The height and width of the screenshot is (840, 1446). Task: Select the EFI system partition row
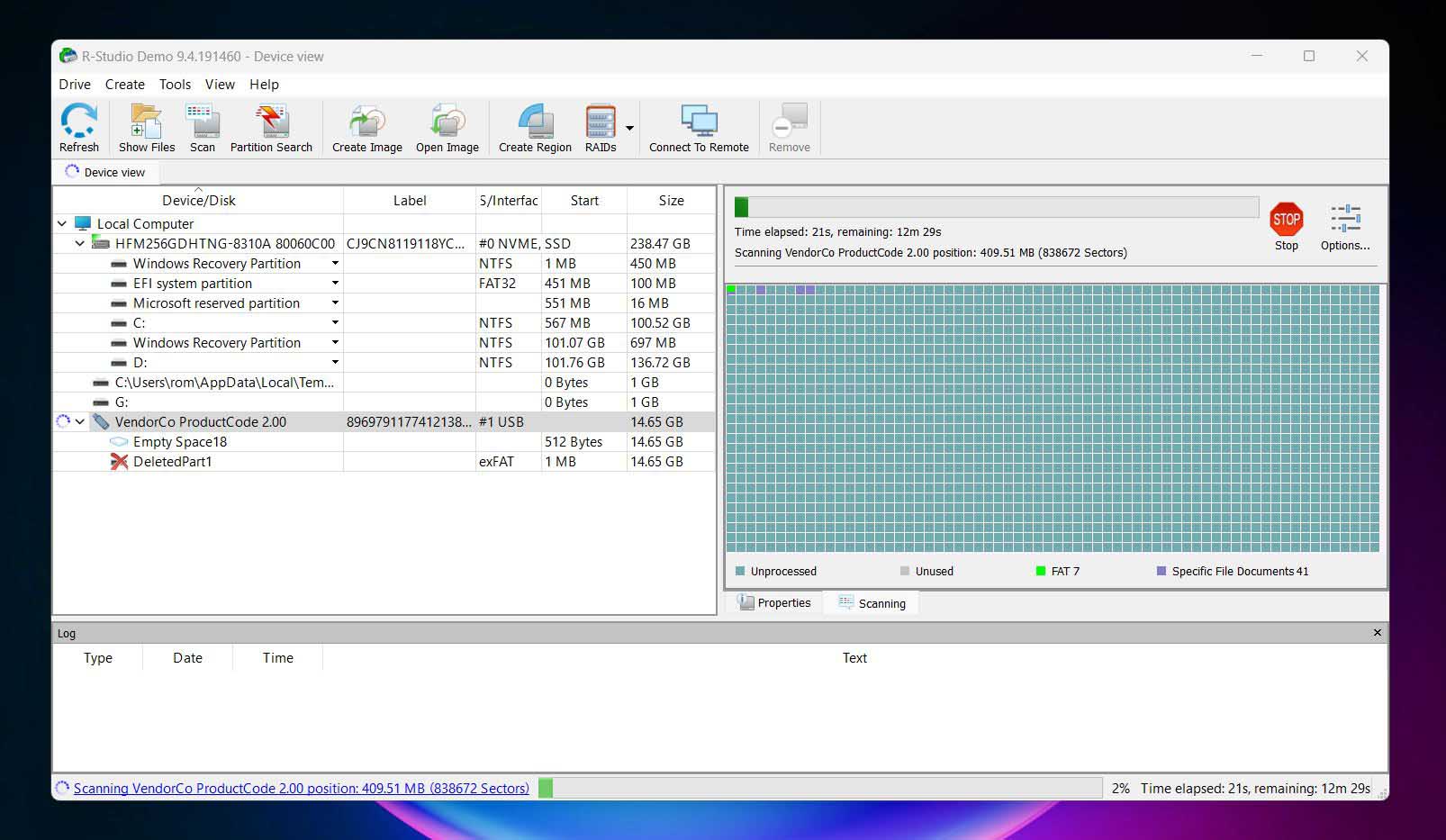coord(384,284)
